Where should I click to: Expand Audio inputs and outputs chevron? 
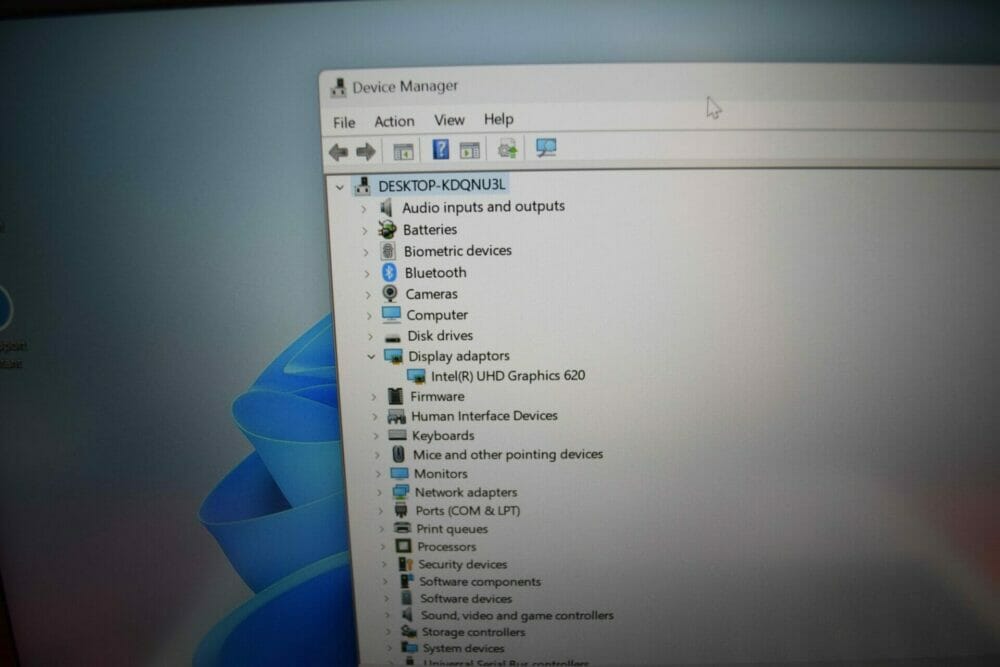pyautogui.click(x=364, y=209)
